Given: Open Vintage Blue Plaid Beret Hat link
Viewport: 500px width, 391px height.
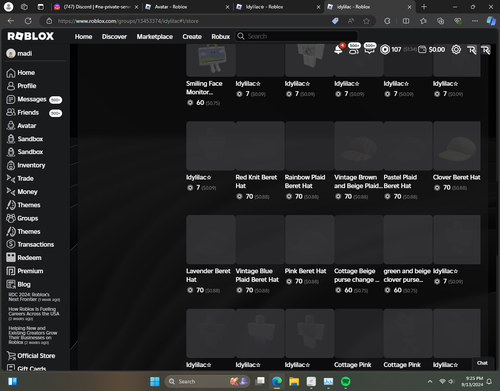Looking at the screenshot, I should (257, 275).
